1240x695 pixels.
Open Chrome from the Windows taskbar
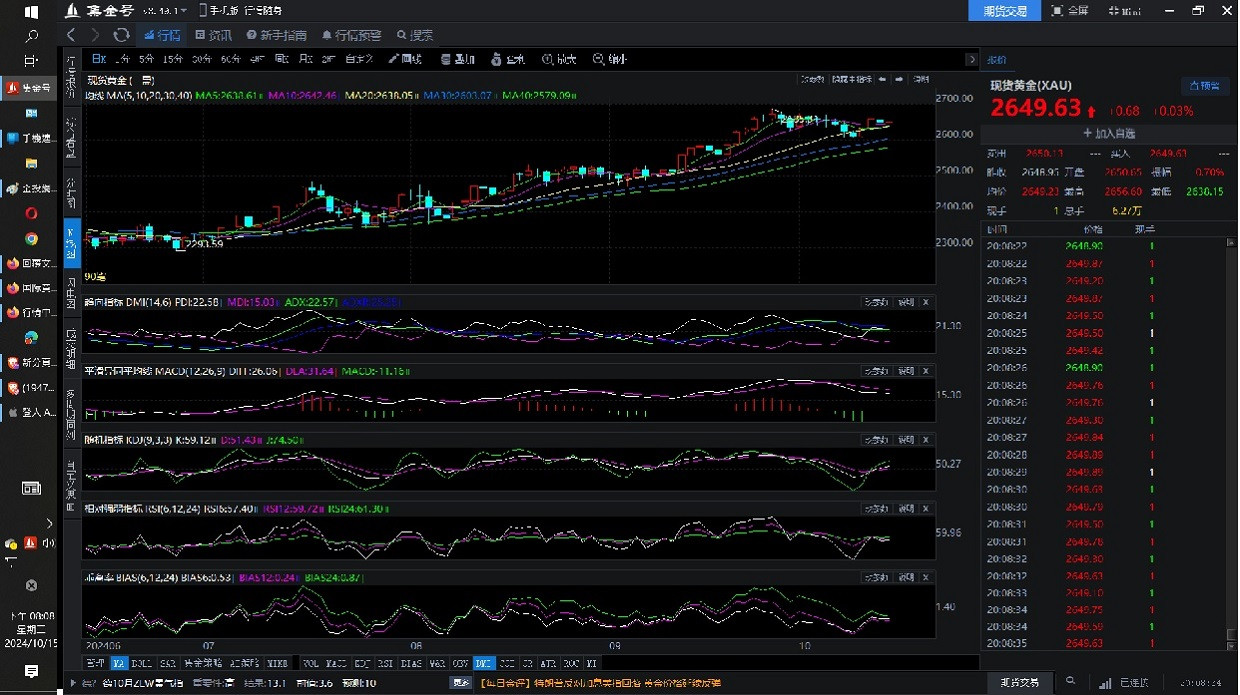pos(31,238)
